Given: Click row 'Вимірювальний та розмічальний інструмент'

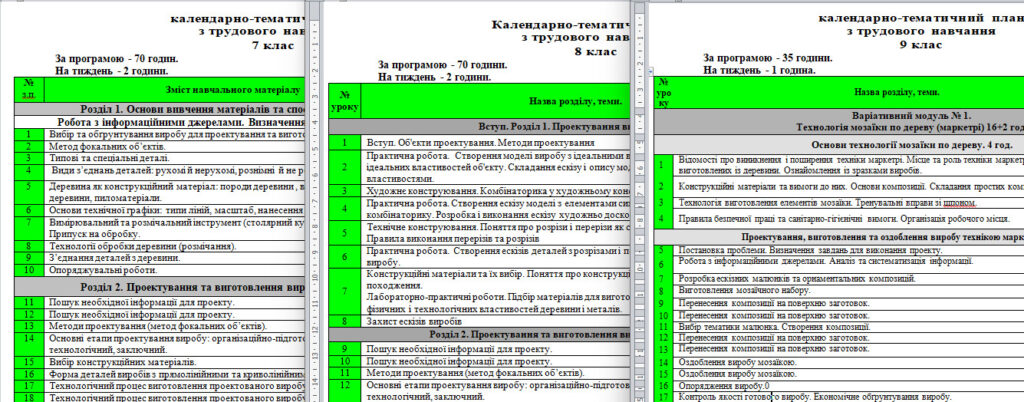Looking at the screenshot, I should 160,228.
